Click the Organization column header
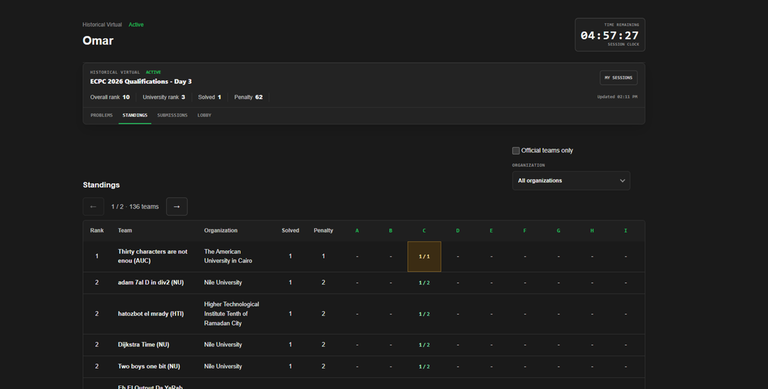The image size is (768, 389). point(221,230)
